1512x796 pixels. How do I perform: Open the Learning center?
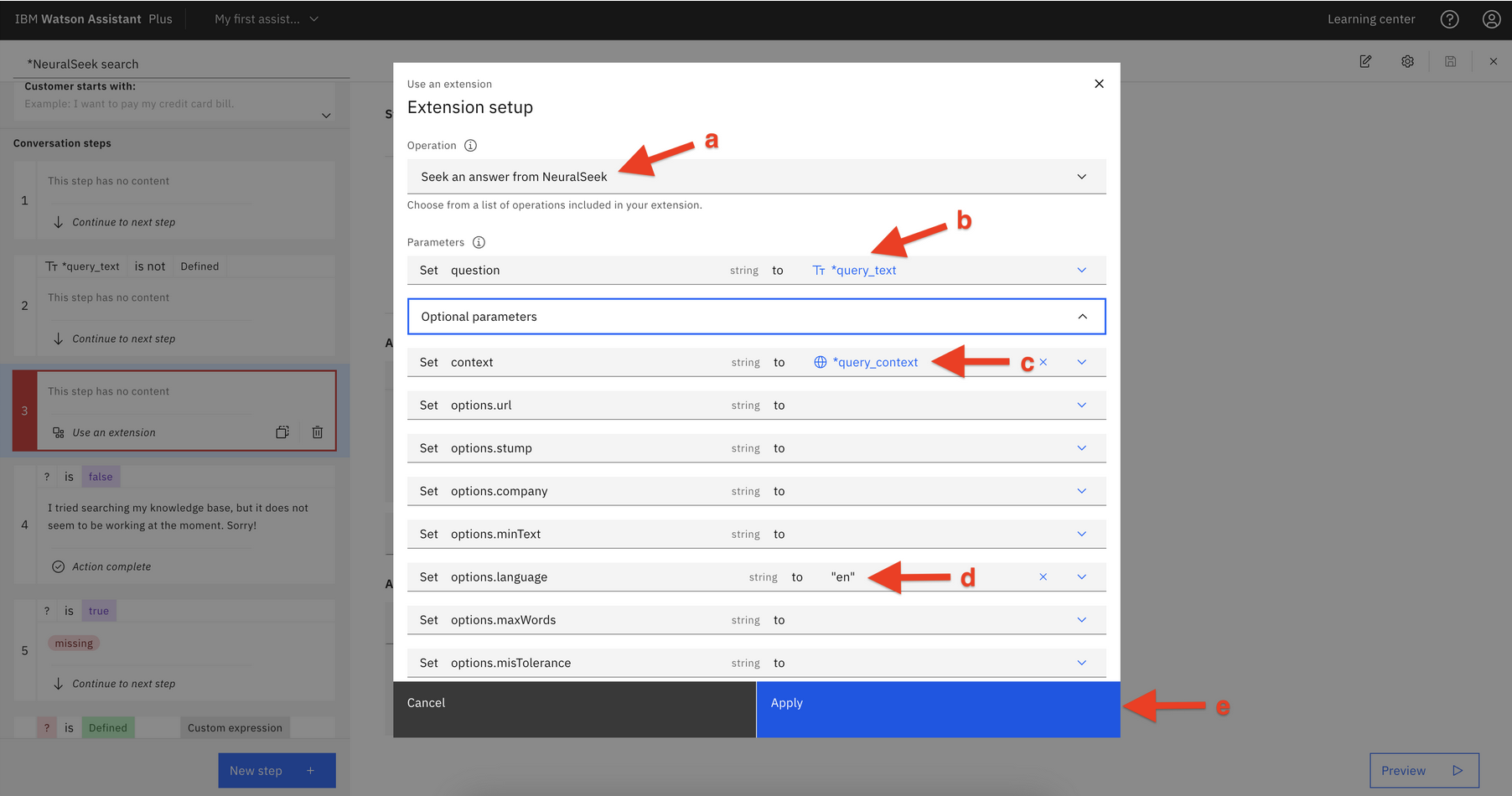[x=1370, y=19]
